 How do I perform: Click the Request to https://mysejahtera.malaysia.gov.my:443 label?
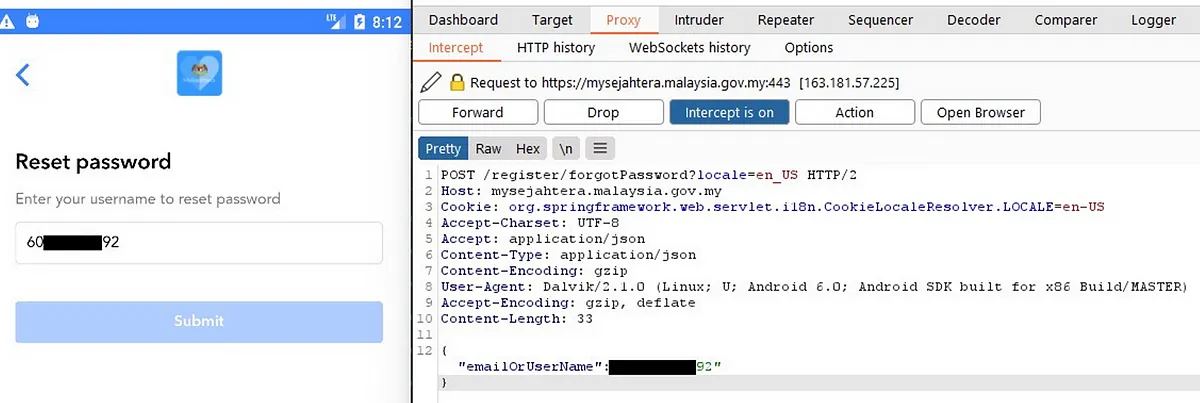[x=630, y=82]
